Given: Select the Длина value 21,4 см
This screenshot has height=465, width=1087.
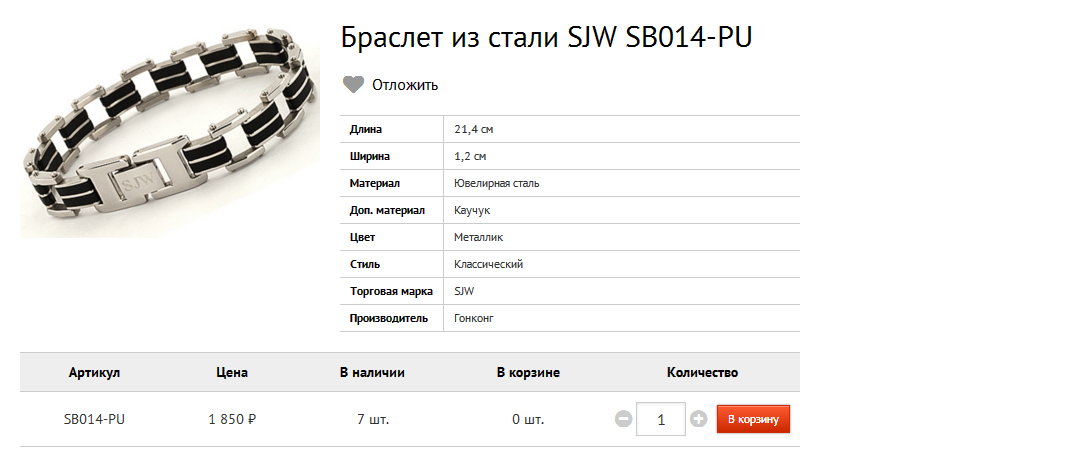Looking at the screenshot, I should click(473, 130).
